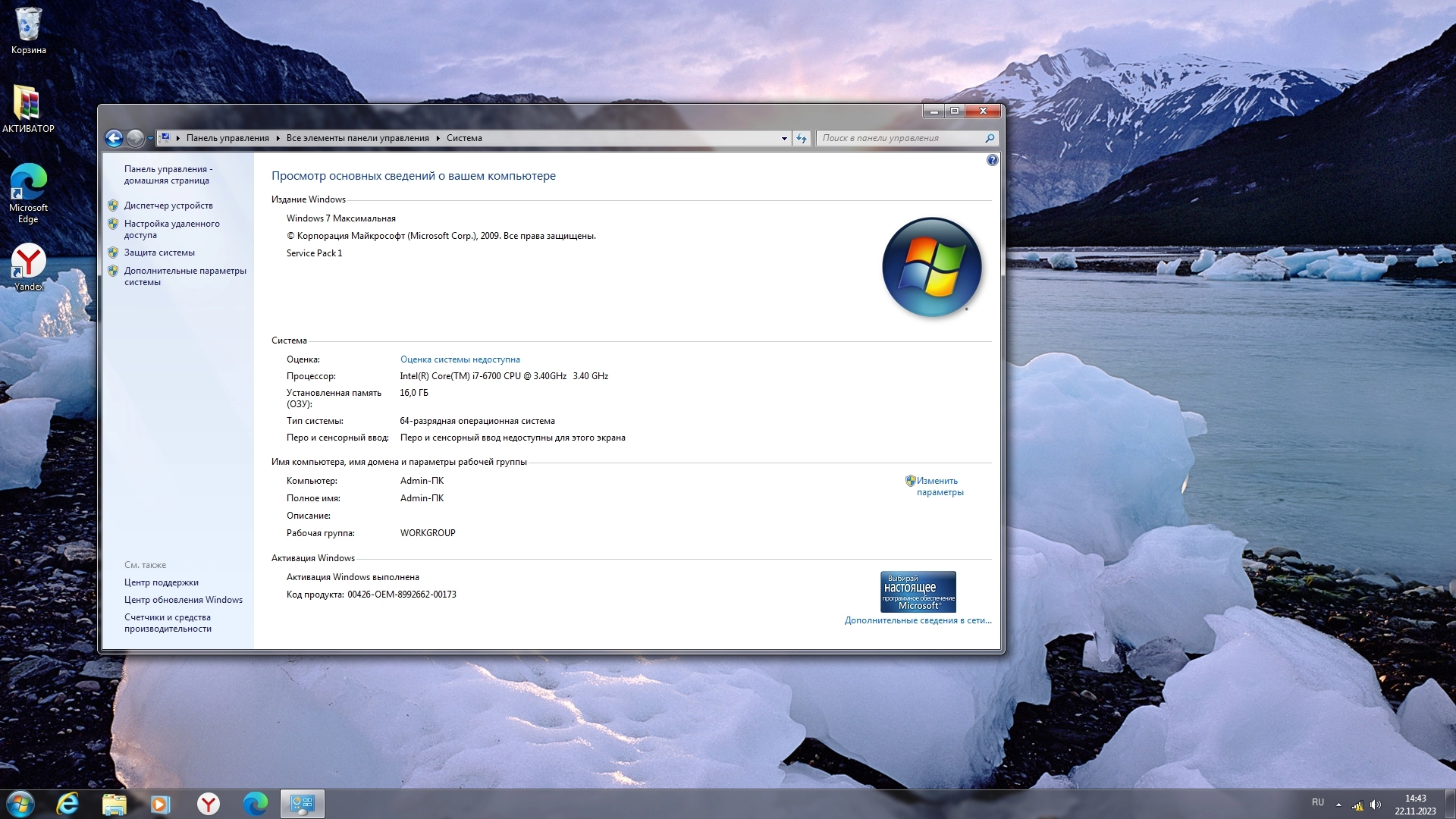1456x819 pixels.
Task: Click the Back navigation arrow button
Action: click(x=114, y=138)
